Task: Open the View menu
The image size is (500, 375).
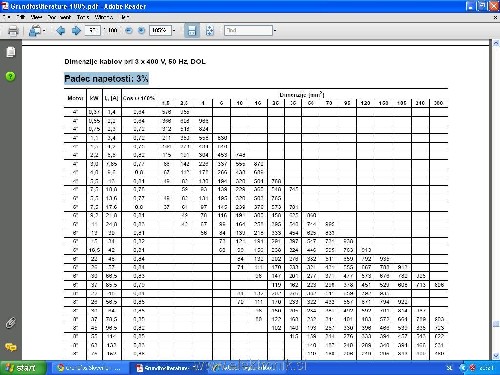Action: [x=36, y=17]
